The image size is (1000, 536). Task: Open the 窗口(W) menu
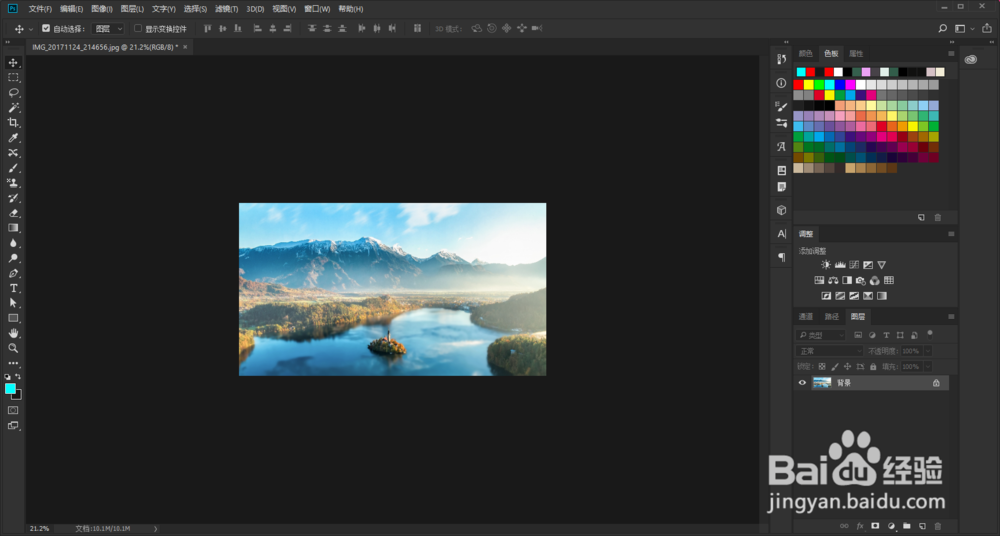317,9
